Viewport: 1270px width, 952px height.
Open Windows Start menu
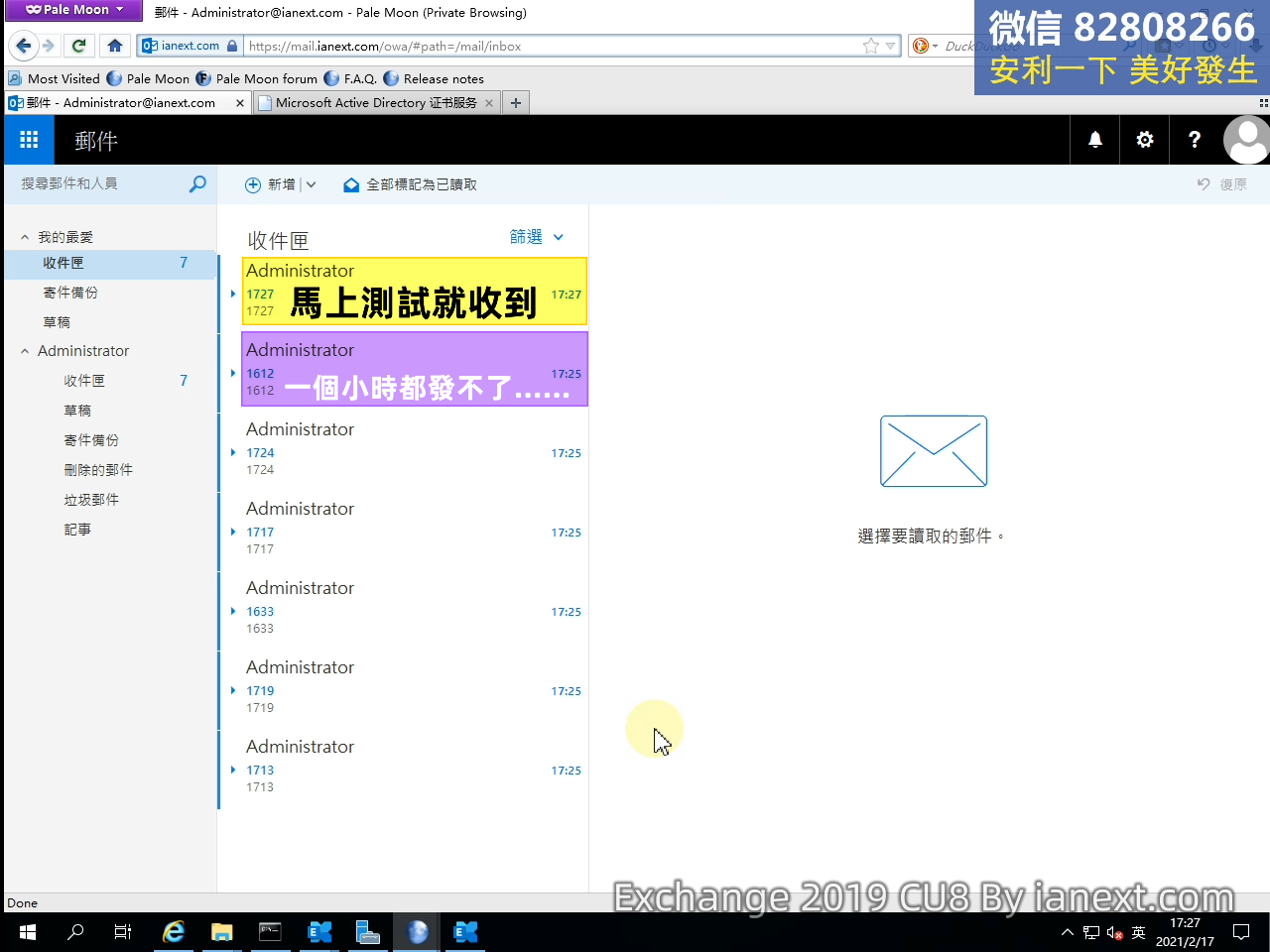point(27,932)
